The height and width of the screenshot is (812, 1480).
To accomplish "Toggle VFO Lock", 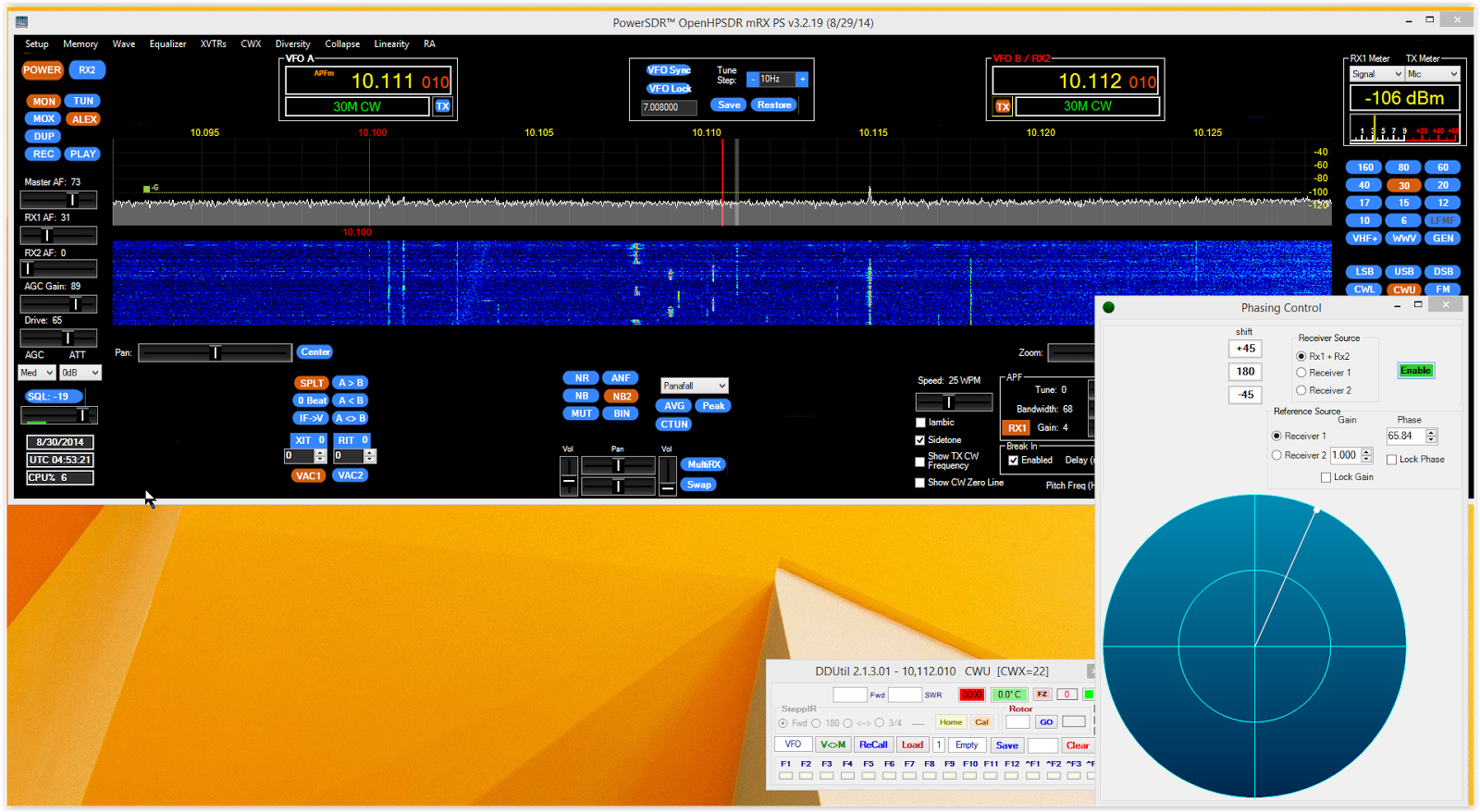I will tap(669, 89).
